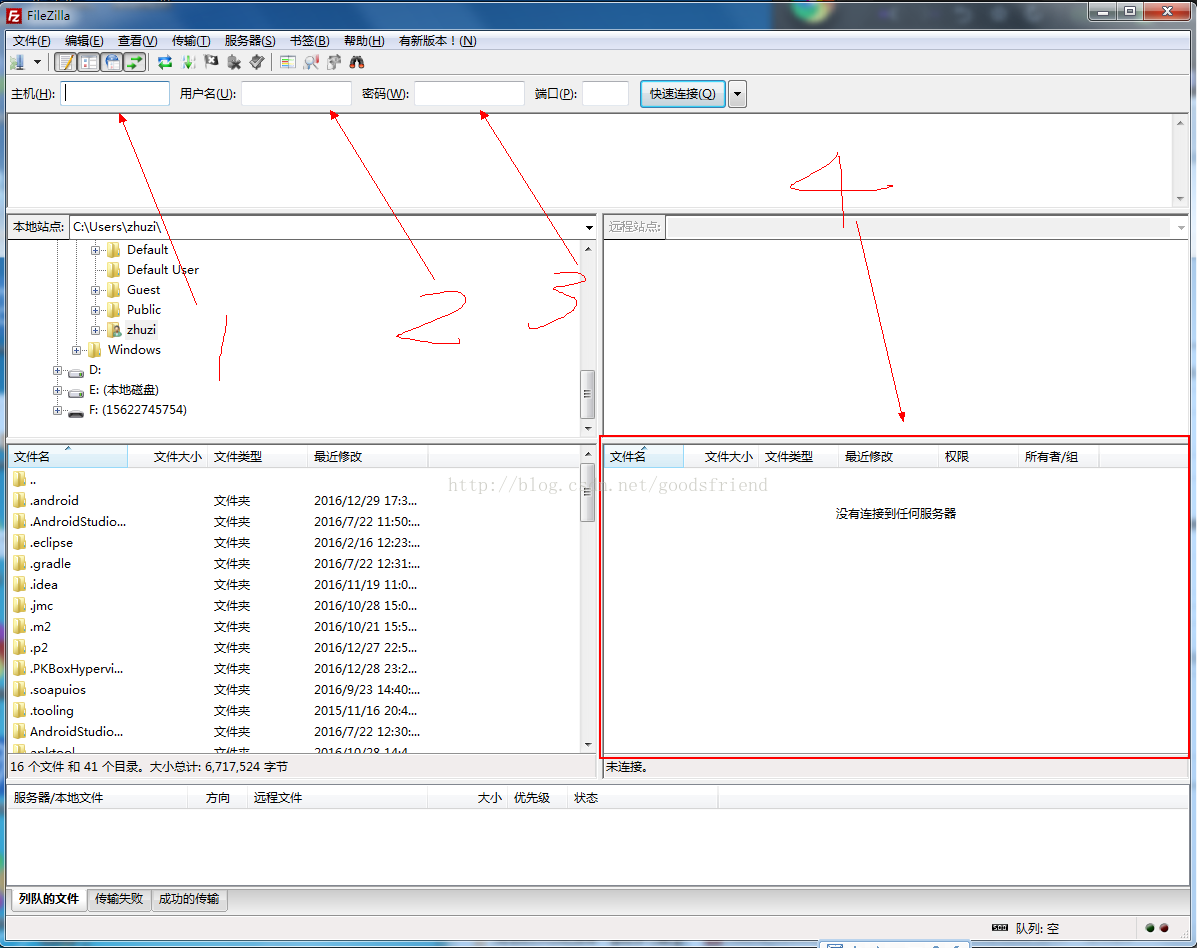Open the 本地站点 path dropdown

[x=589, y=227]
